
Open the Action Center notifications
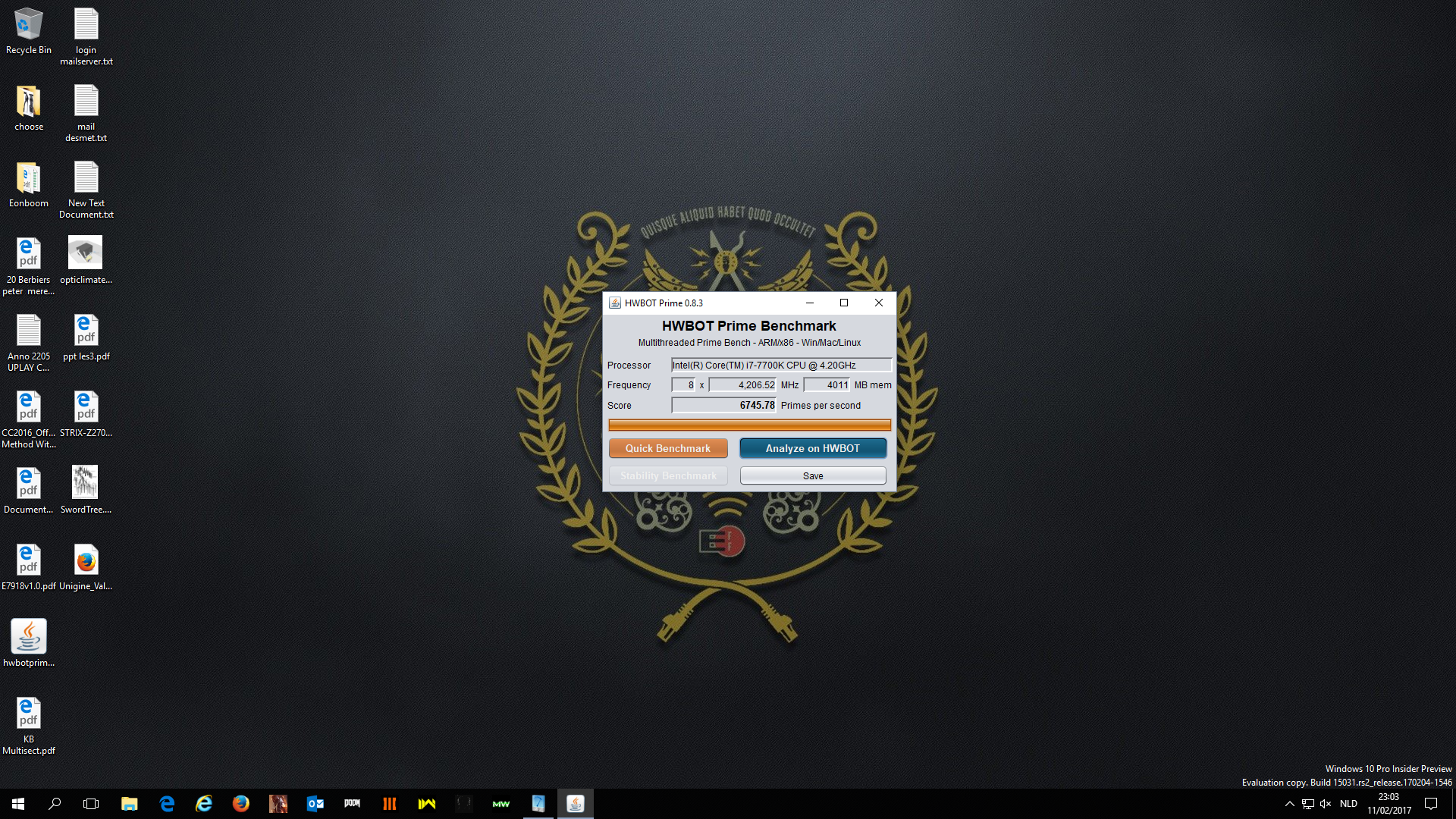[x=1431, y=804]
